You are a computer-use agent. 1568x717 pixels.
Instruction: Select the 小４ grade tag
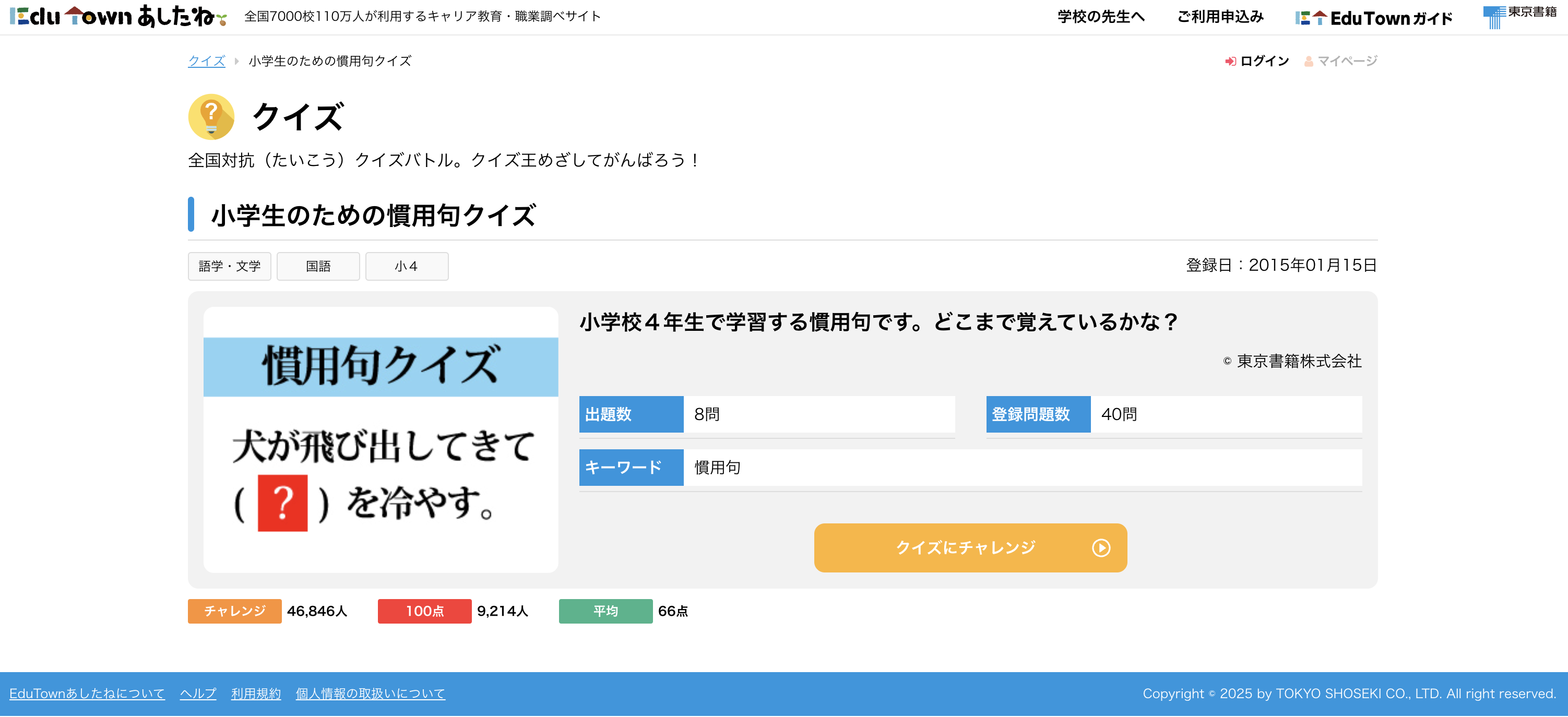point(407,267)
